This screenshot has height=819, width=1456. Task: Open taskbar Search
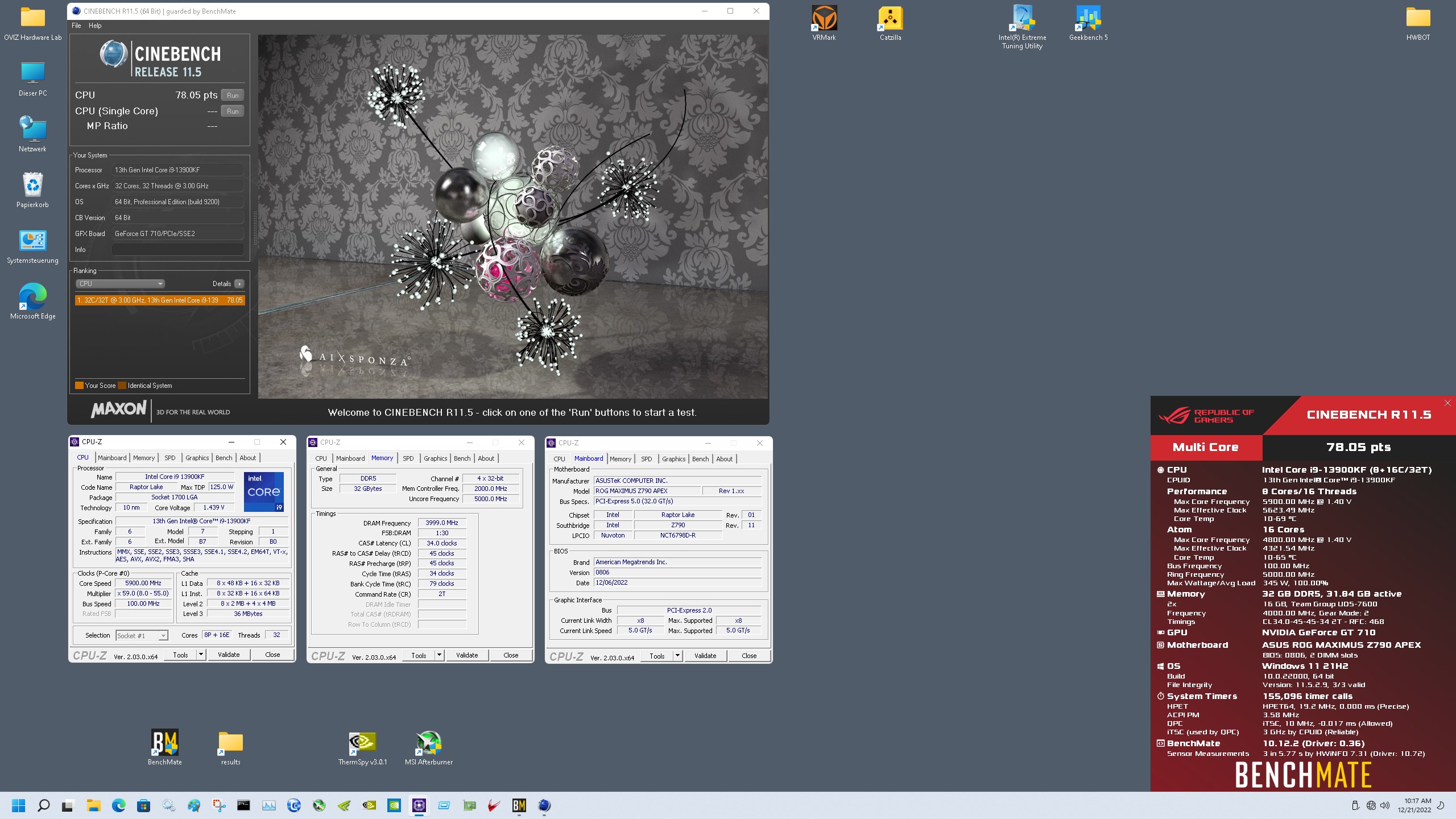(43, 805)
